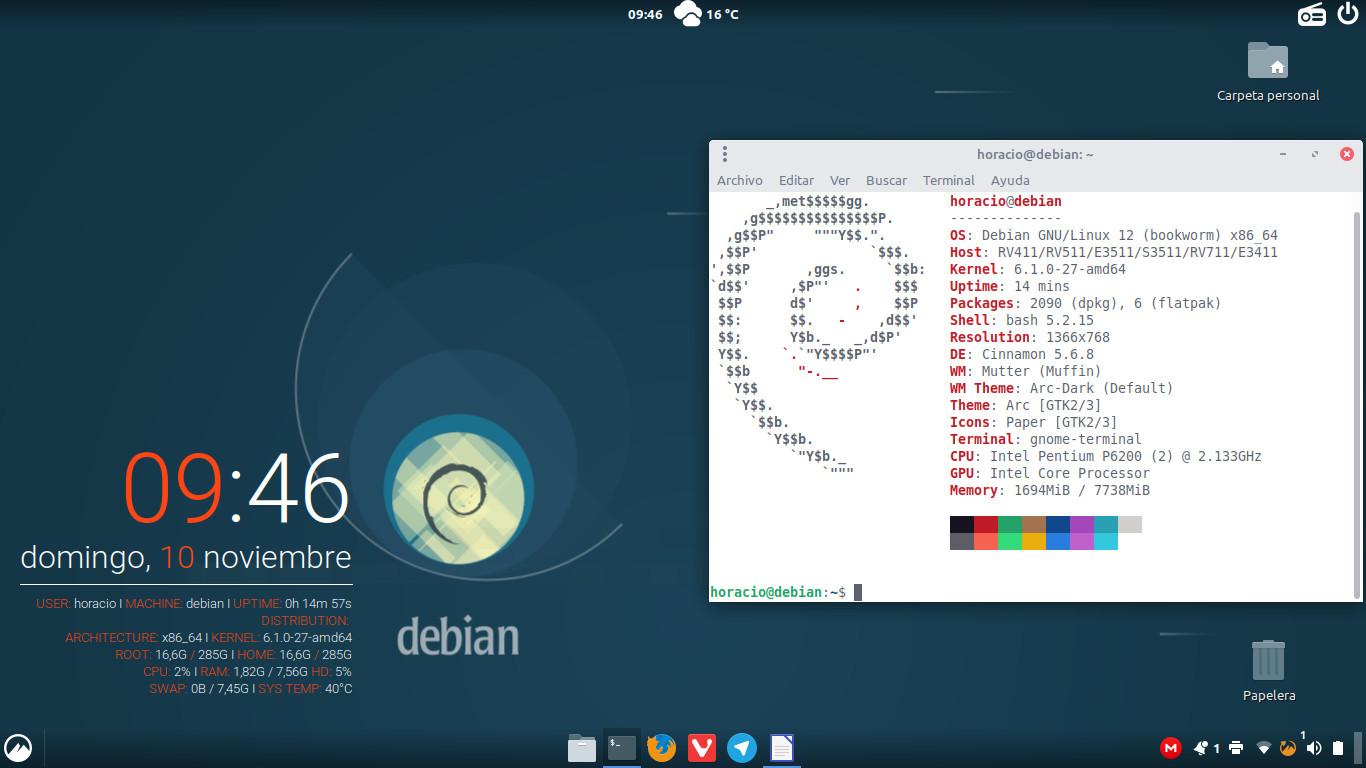This screenshot has width=1366, height=768.
Task: Click the 'Resolution: 1366x768' line
Action: tap(1030, 337)
